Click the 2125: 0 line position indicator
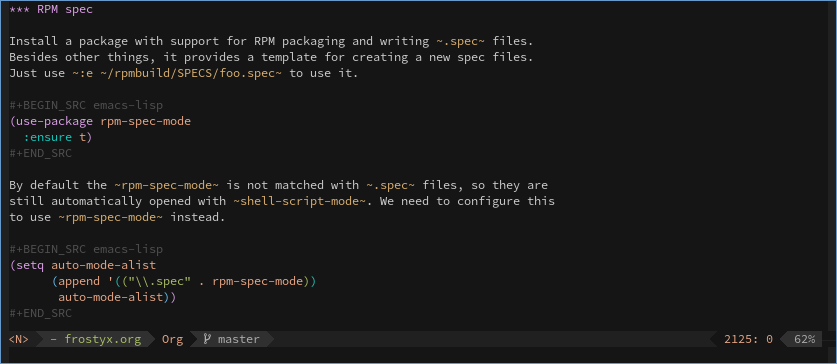The height and width of the screenshot is (364, 837). pos(748,339)
